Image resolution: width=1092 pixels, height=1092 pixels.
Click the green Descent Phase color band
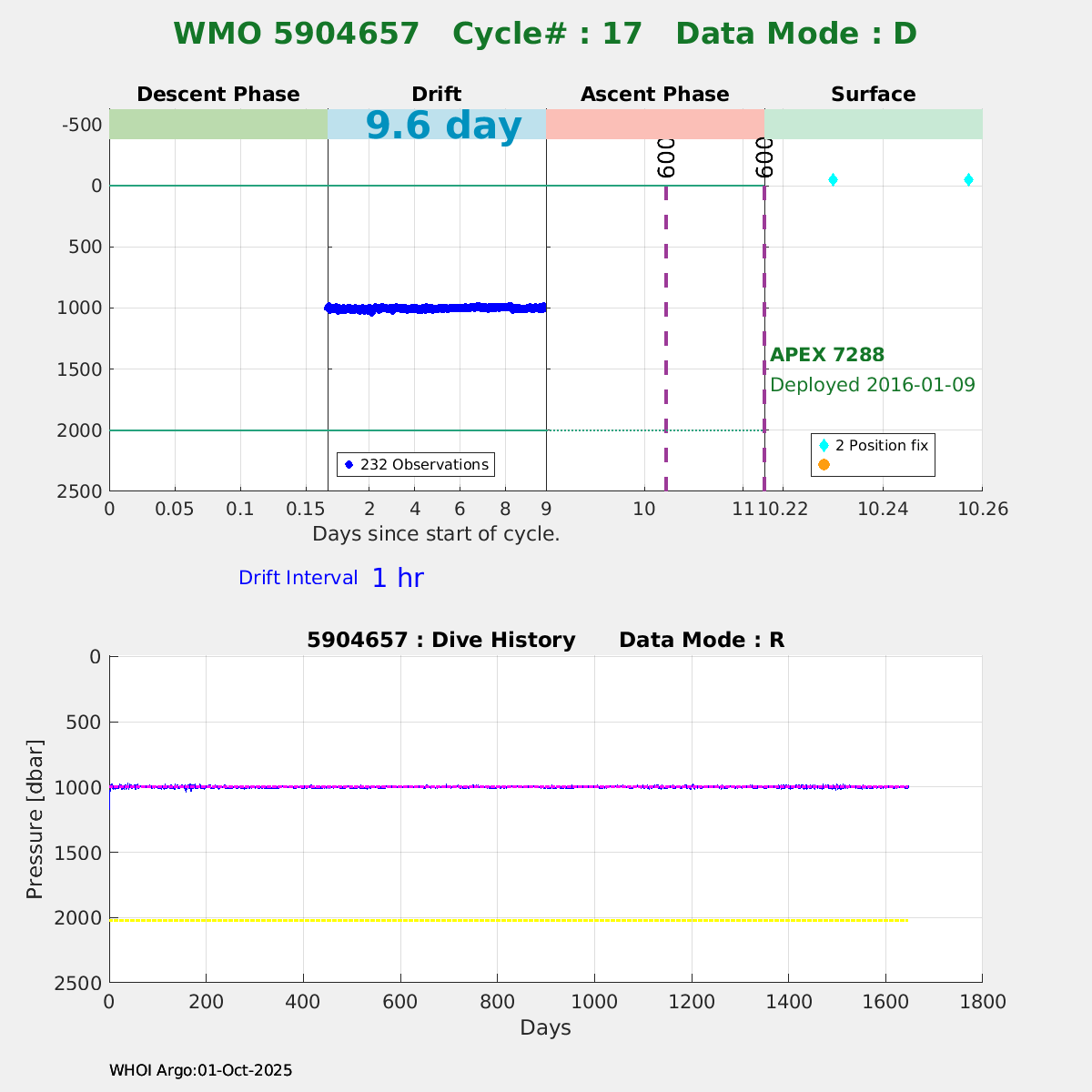[218, 125]
